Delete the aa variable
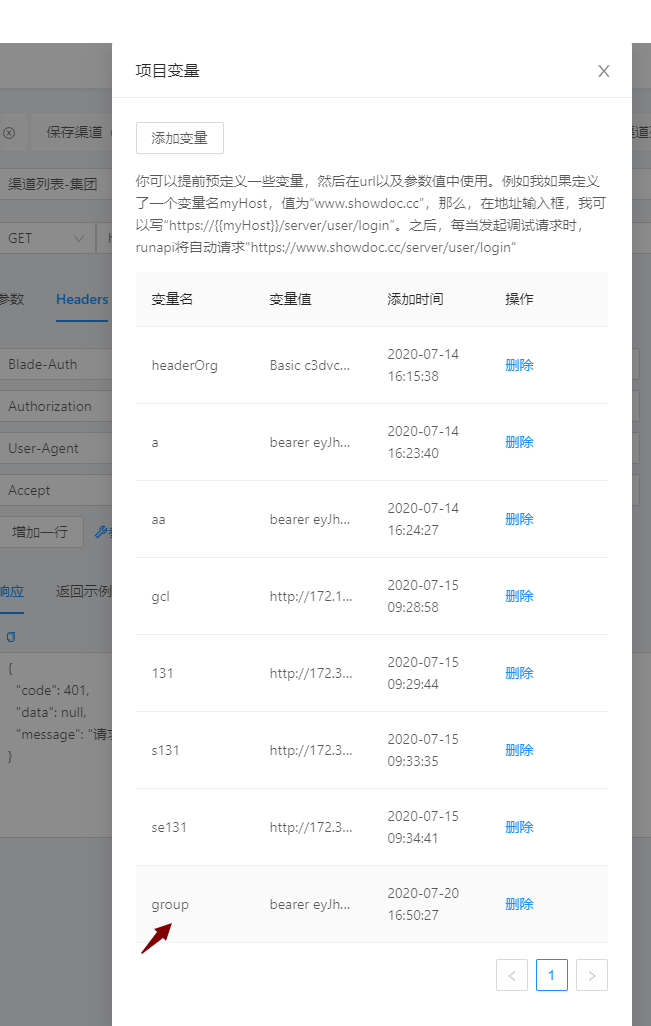 [x=519, y=519]
